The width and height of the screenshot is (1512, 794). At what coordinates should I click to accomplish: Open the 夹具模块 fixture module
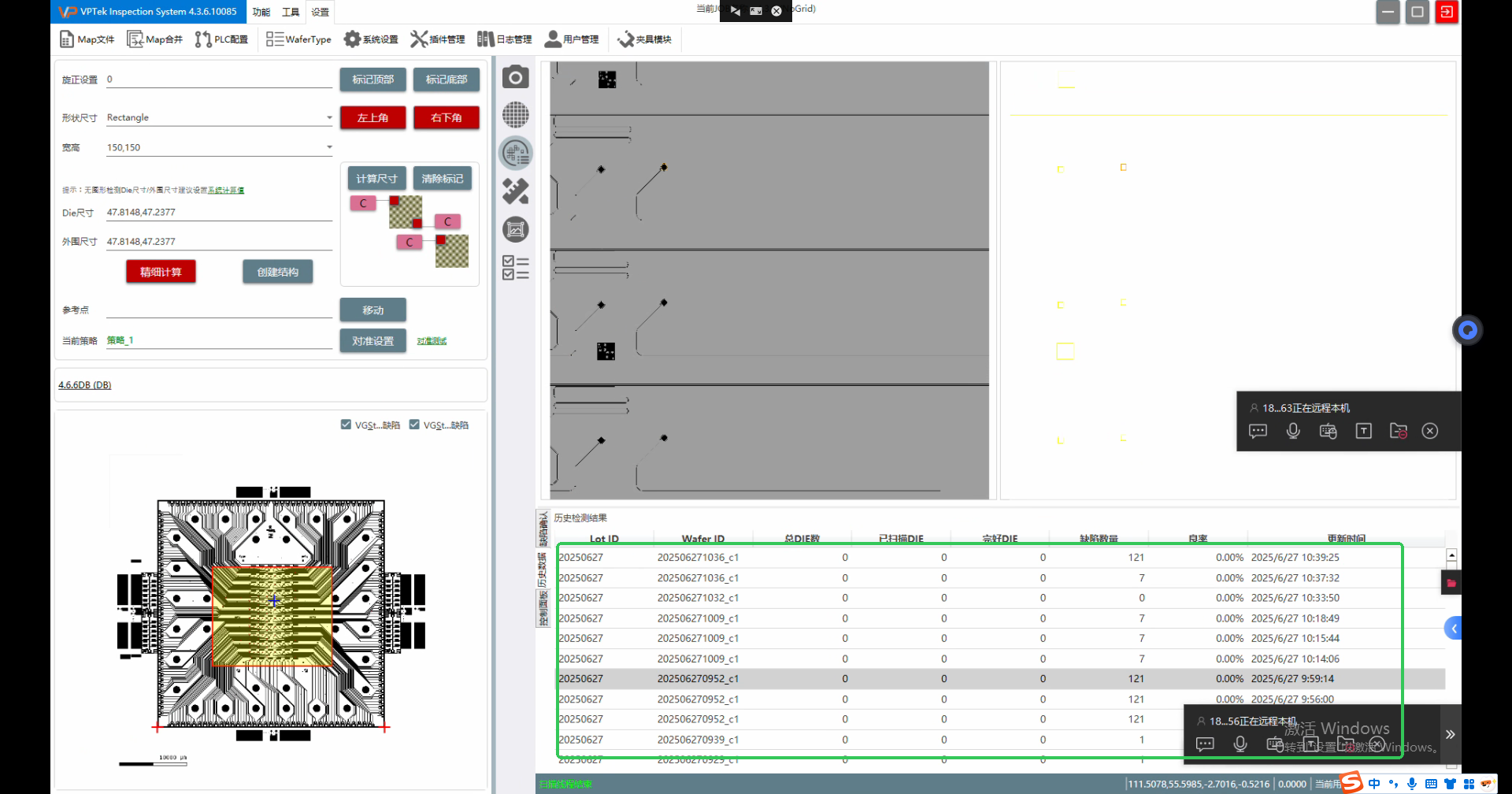pos(645,39)
